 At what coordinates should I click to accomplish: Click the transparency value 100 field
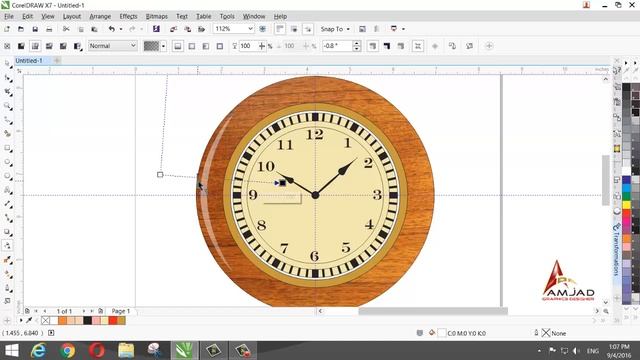(248, 46)
